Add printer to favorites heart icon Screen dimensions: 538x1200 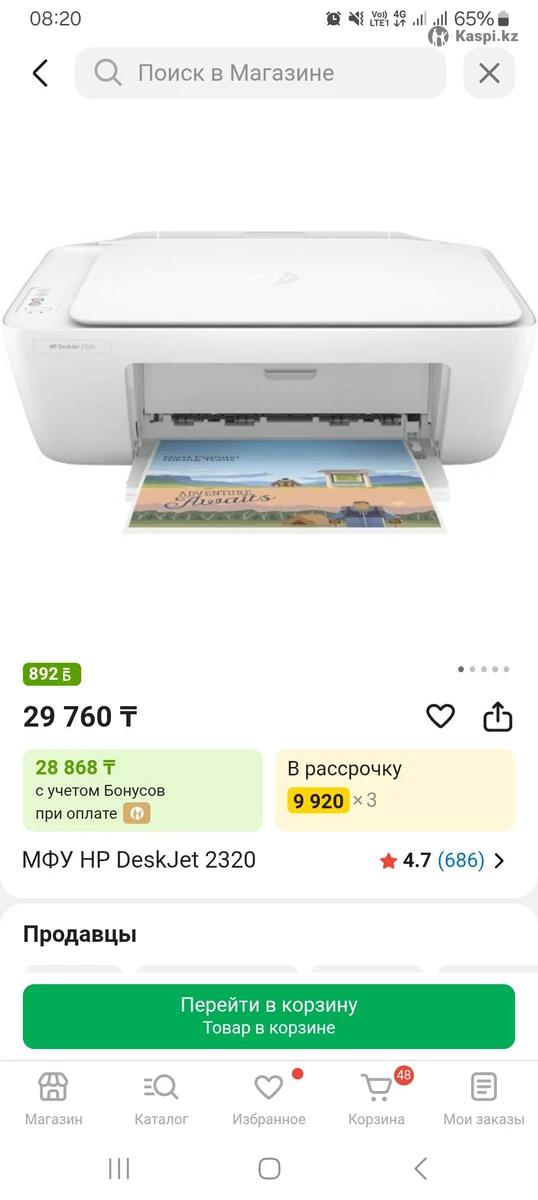click(440, 716)
